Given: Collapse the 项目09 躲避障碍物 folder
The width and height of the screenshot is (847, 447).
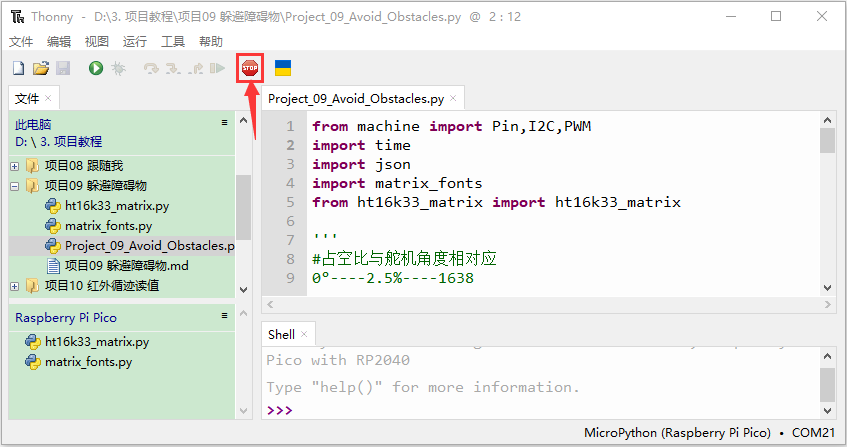Looking at the screenshot, I should [15, 186].
